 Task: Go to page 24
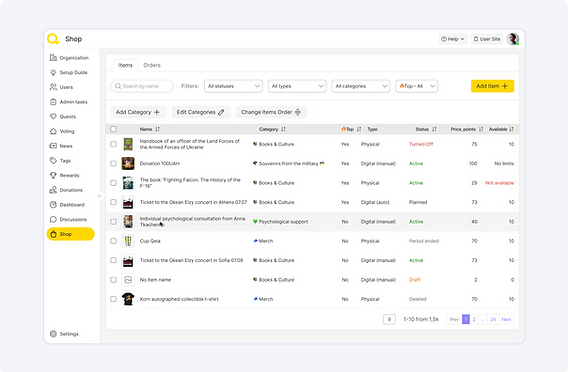(x=493, y=319)
